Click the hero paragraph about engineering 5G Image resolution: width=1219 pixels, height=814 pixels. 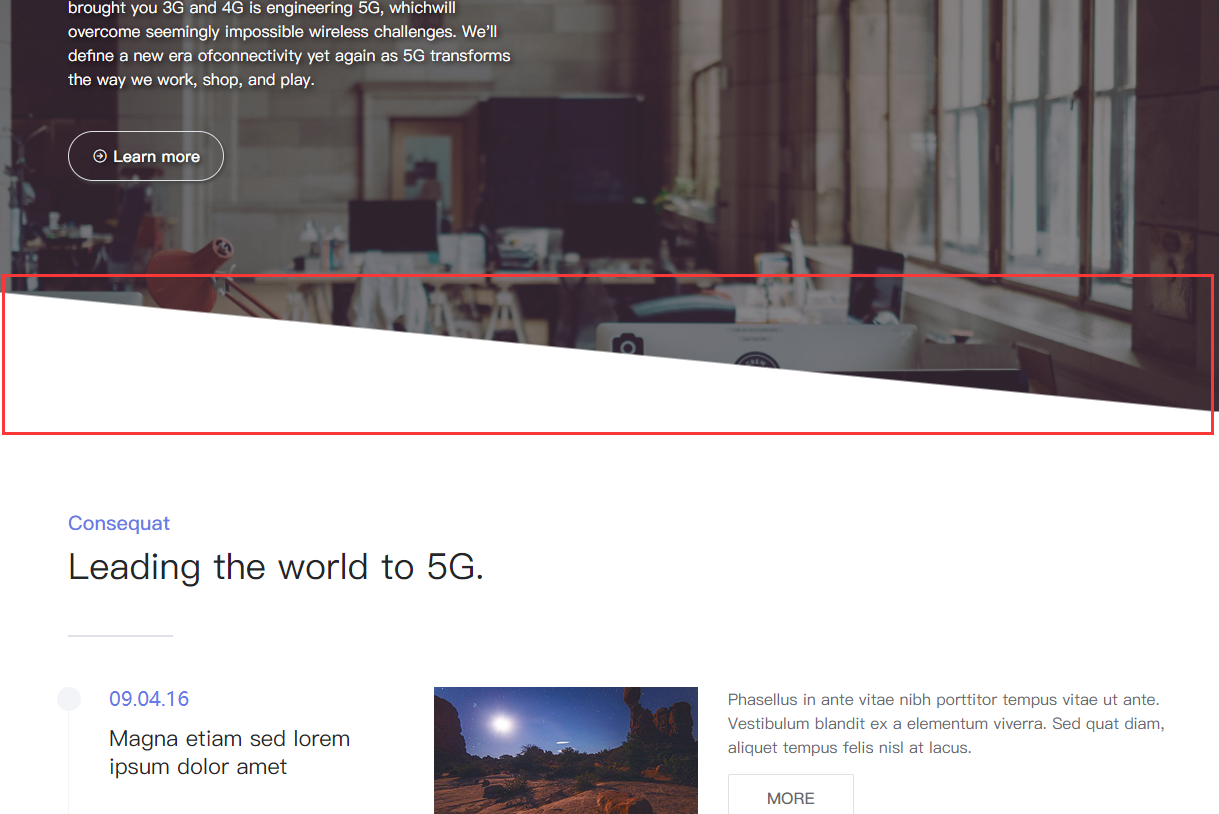tap(290, 44)
